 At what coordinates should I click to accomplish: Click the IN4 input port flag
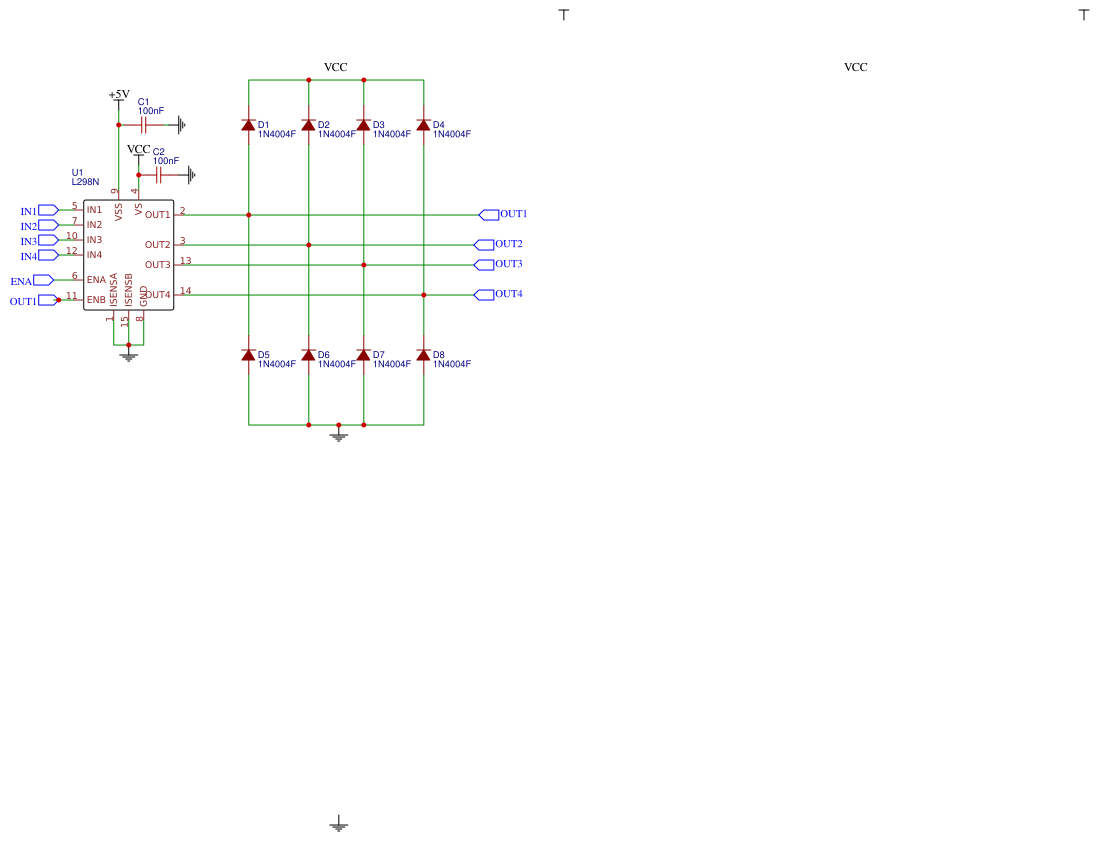(x=48, y=255)
